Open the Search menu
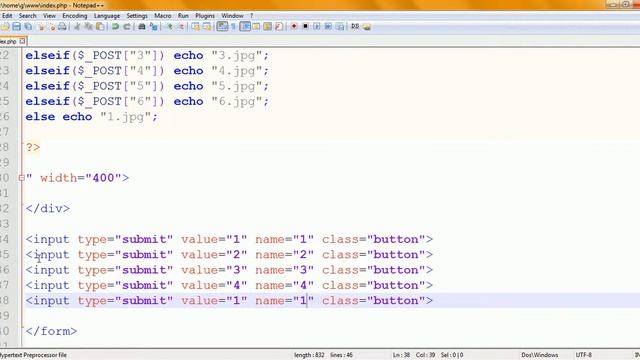Screen dimensions: 640x360 point(27,16)
